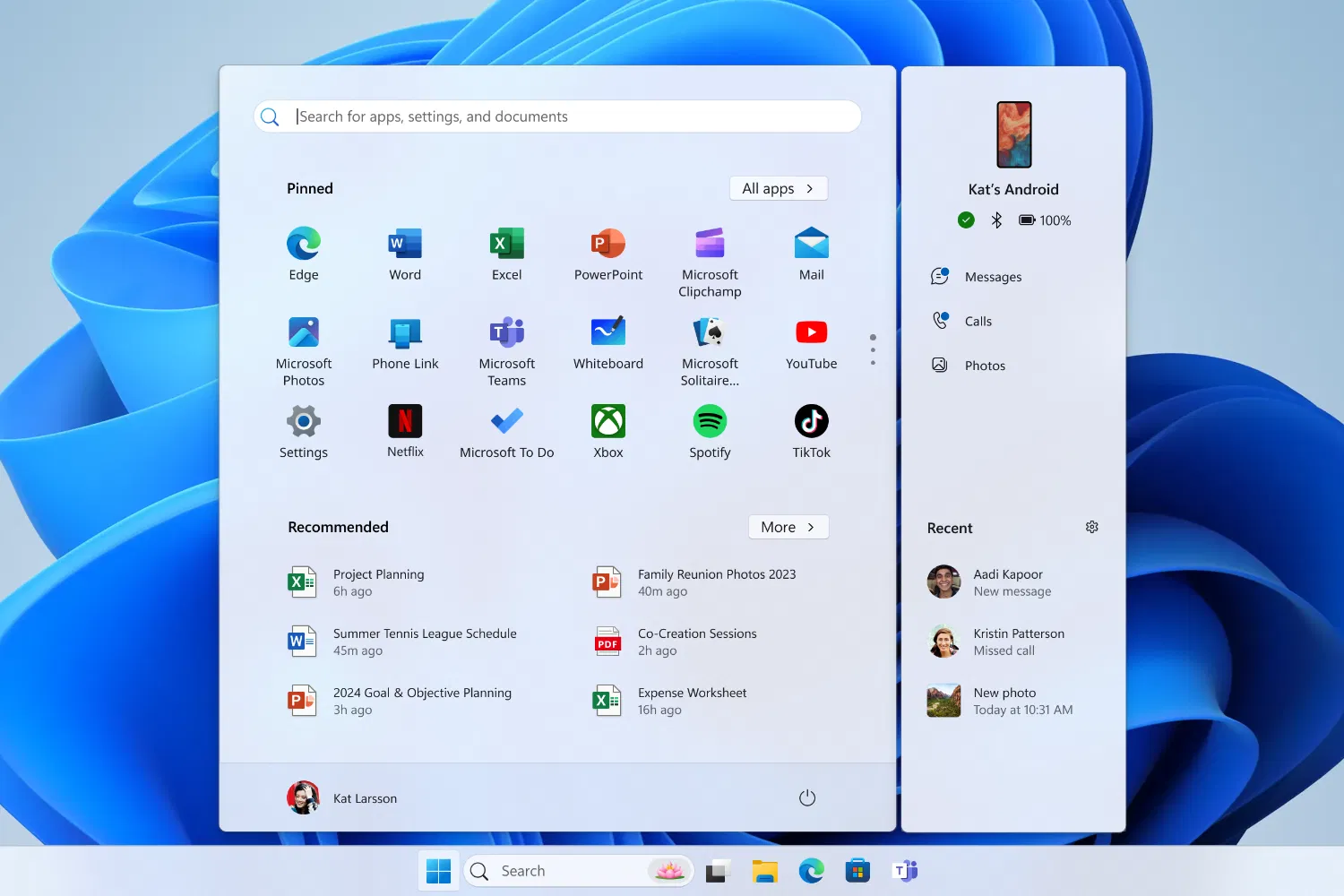Open Microsoft Clipchamp
The width and height of the screenshot is (1344, 896).
[710, 263]
